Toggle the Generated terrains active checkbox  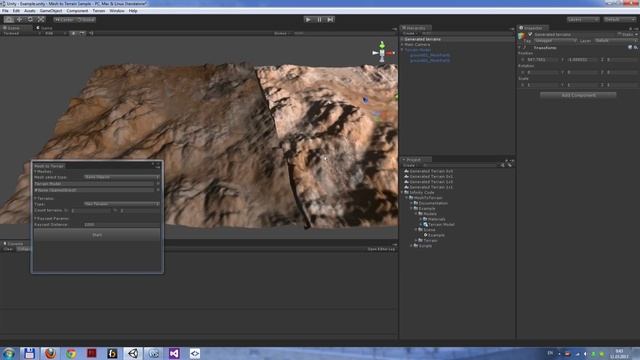pos(530,34)
